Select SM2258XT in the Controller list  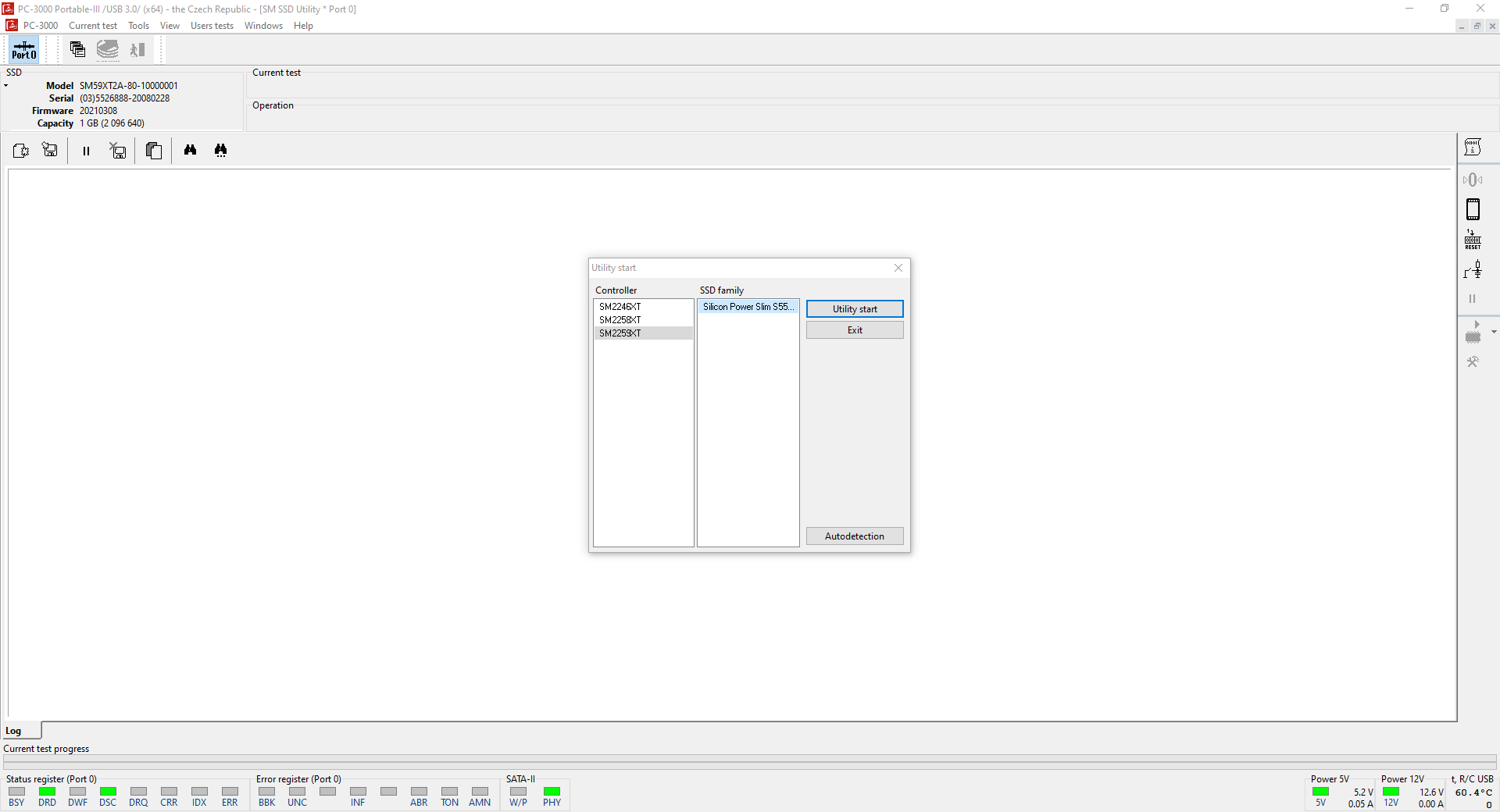click(620, 320)
